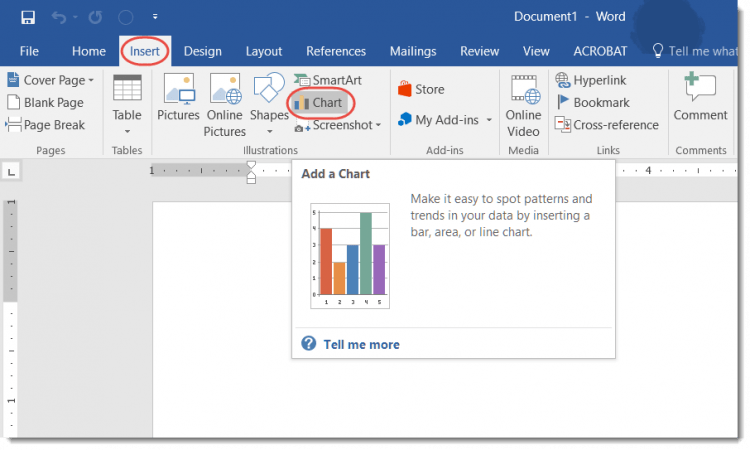Customize the Quick Access Toolbar dropdown
The width and height of the screenshot is (750, 450).
[155, 17]
